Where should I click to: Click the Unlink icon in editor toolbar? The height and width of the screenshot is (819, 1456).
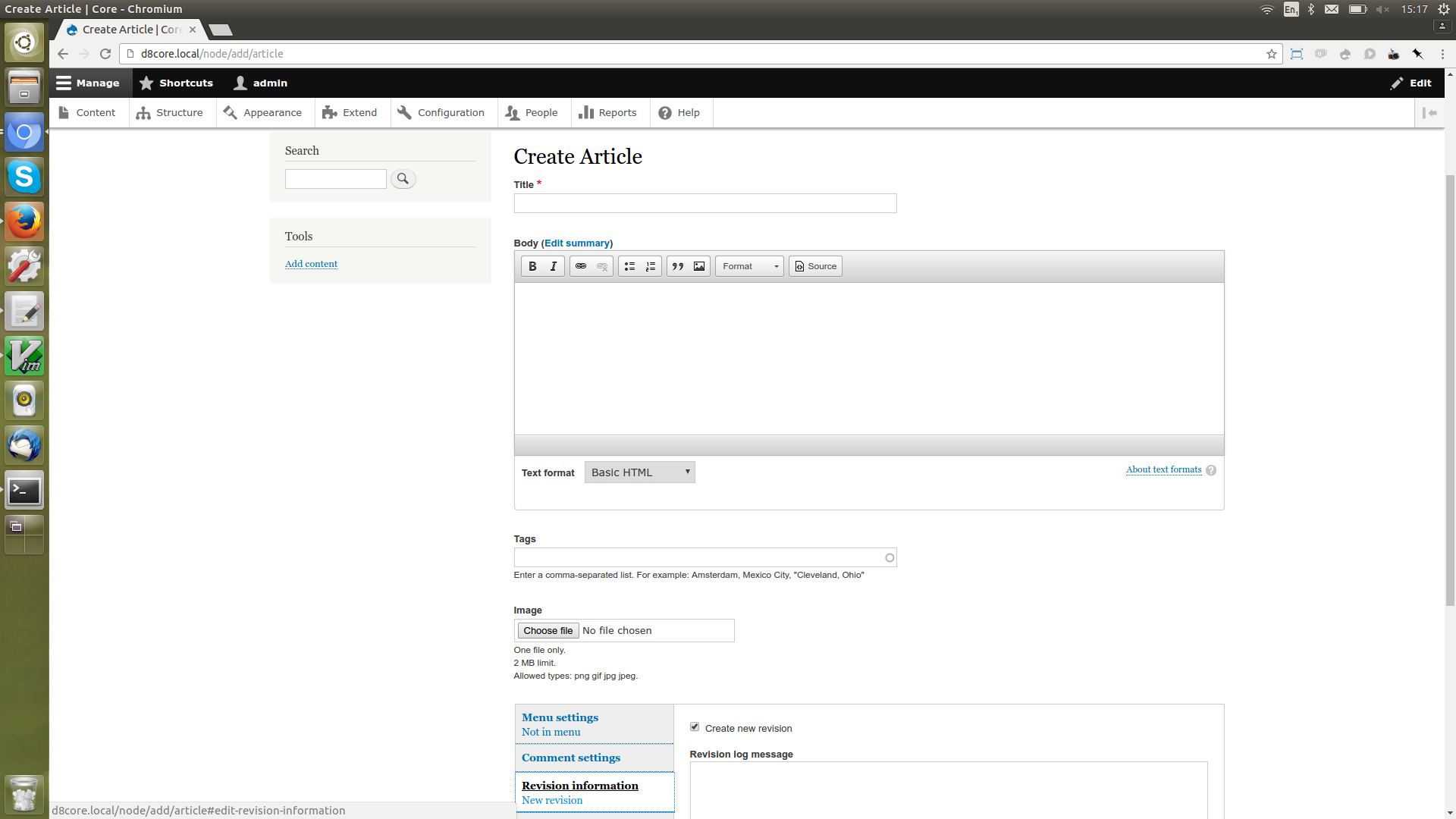tap(602, 266)
